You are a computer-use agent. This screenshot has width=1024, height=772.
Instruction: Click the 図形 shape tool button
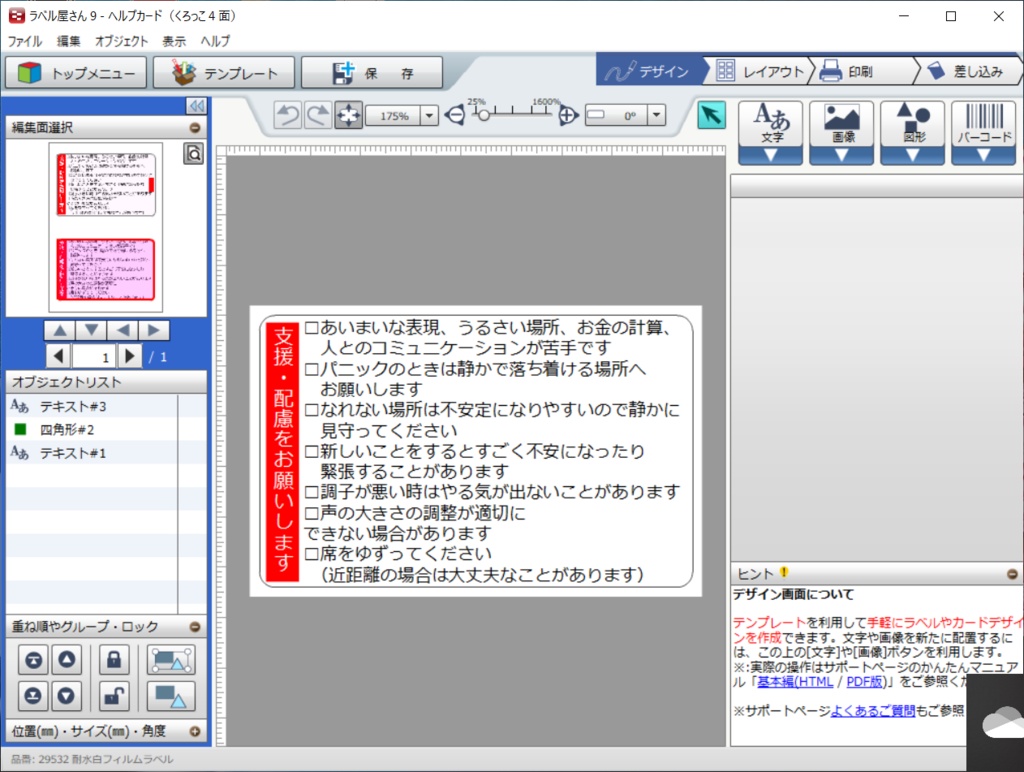[913, 124]
